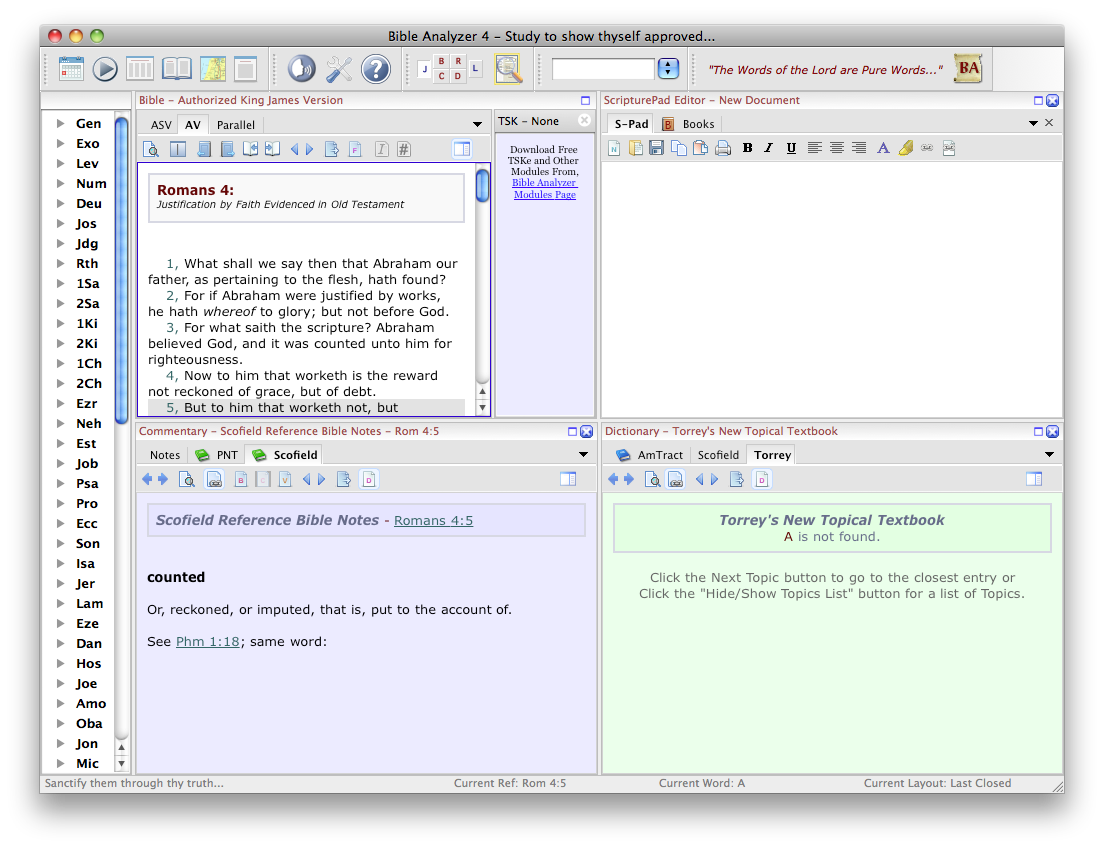Click the play button in main toolbar
Viewport: 1104px width, 848px height.
[105, 69]
